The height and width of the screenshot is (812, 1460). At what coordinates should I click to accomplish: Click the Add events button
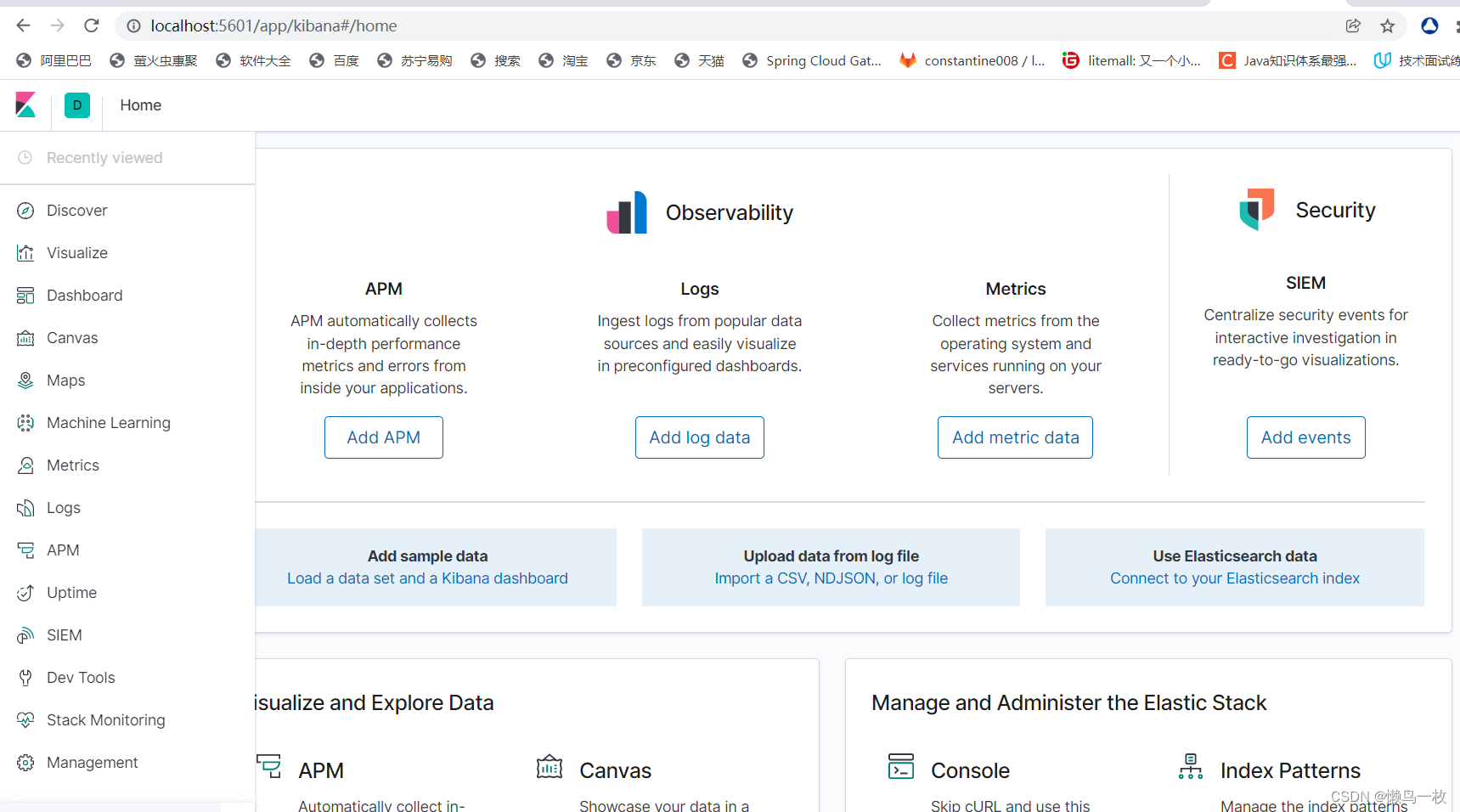tap(1306, 437)
